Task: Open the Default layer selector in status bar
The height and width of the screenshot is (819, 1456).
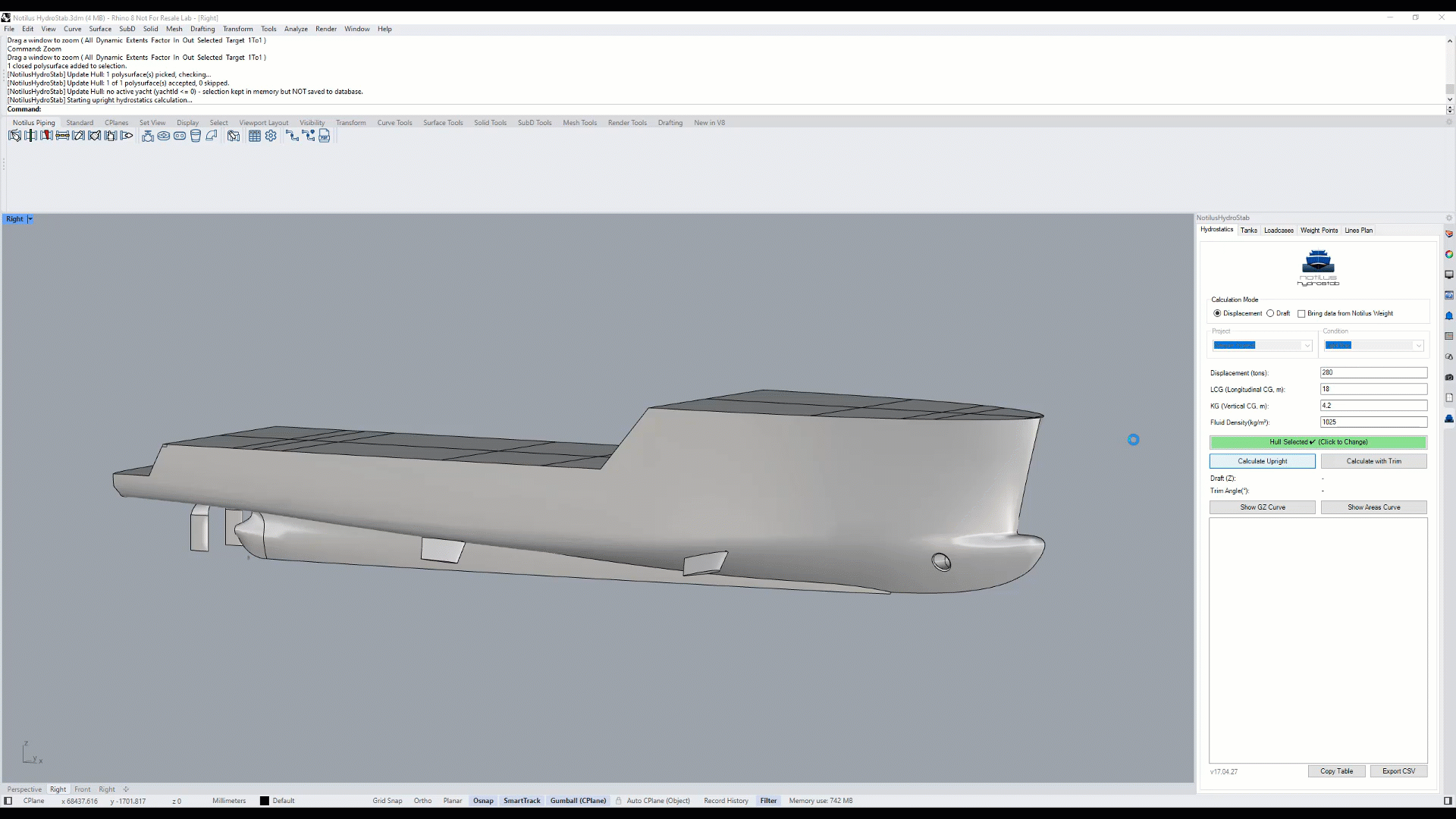Action: [278, 801]
